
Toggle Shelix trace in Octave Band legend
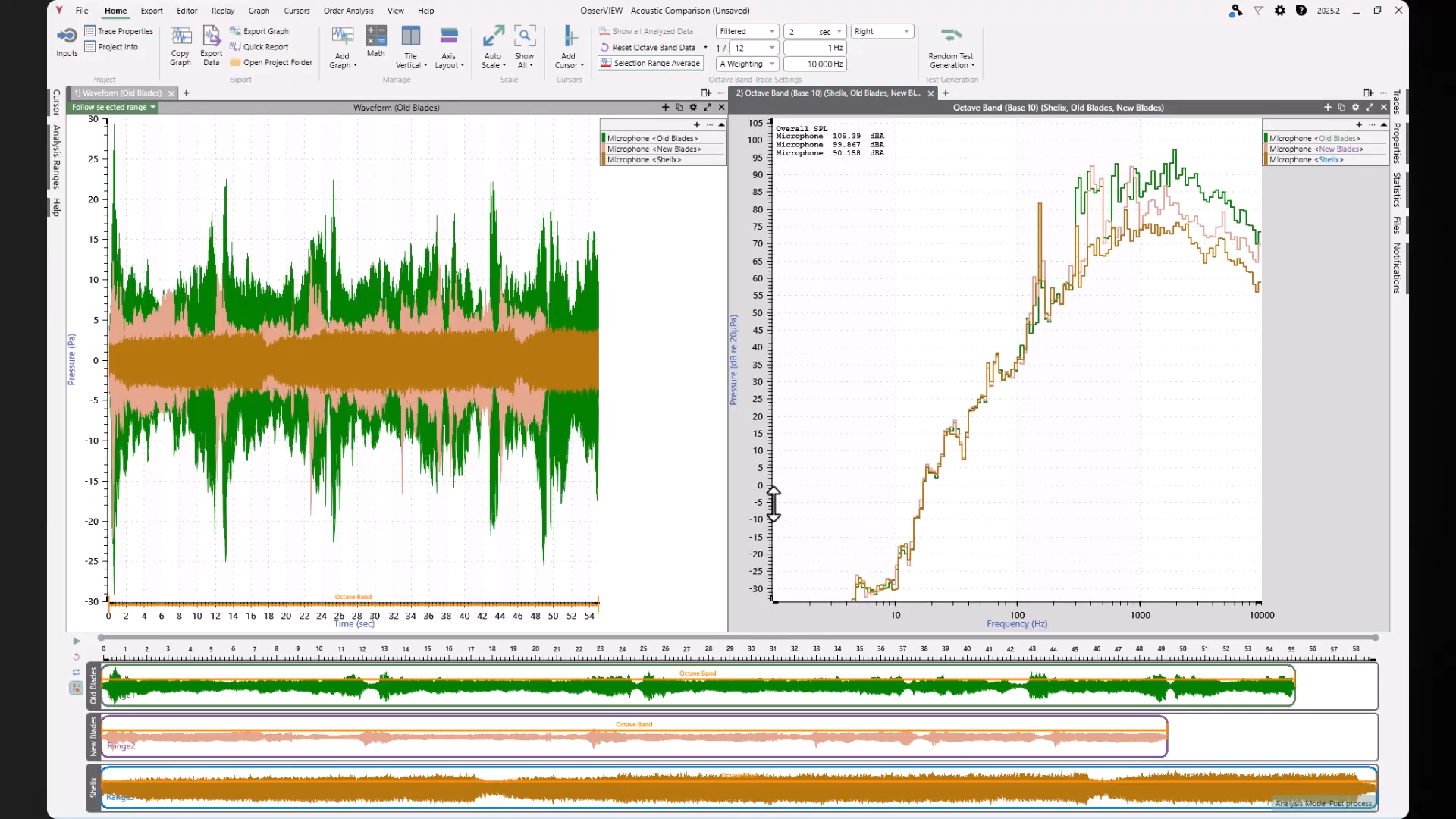coord(1325,159)
